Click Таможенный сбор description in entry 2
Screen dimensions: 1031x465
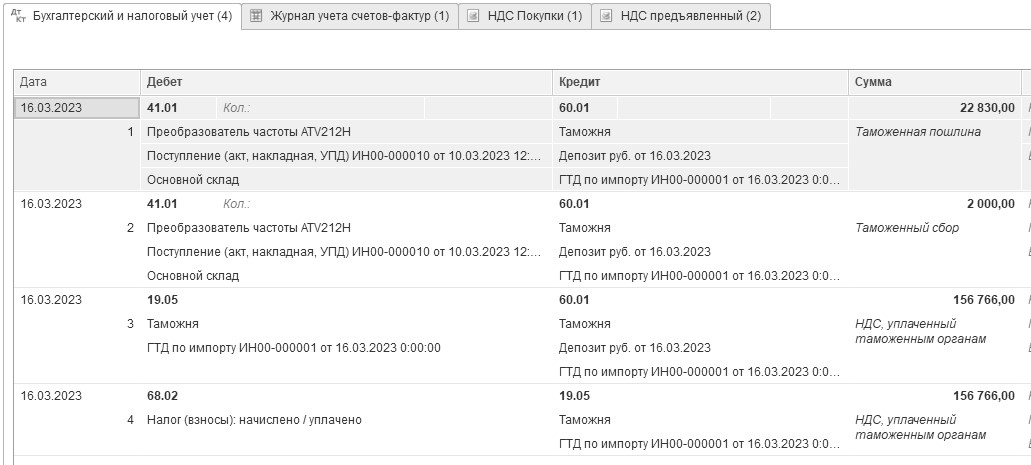pos(907,227)
